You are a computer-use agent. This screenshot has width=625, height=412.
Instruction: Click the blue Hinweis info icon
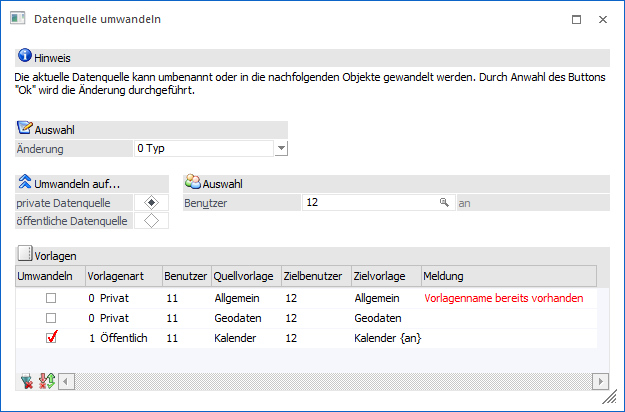coord(24,57)
